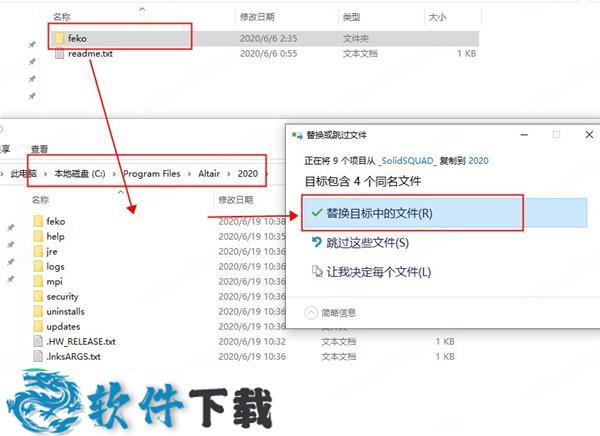Select the feko folder in the upper window
Image resolution: width=600 pixels, height=436 pixels.
click(x=264, y=38)
